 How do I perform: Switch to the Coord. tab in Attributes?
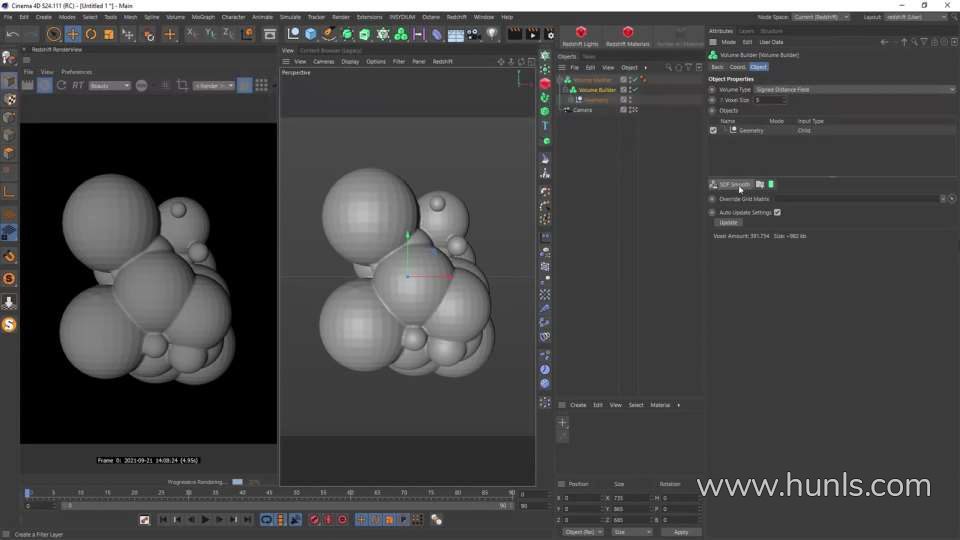pyautogui.click(x=737, y=67)
